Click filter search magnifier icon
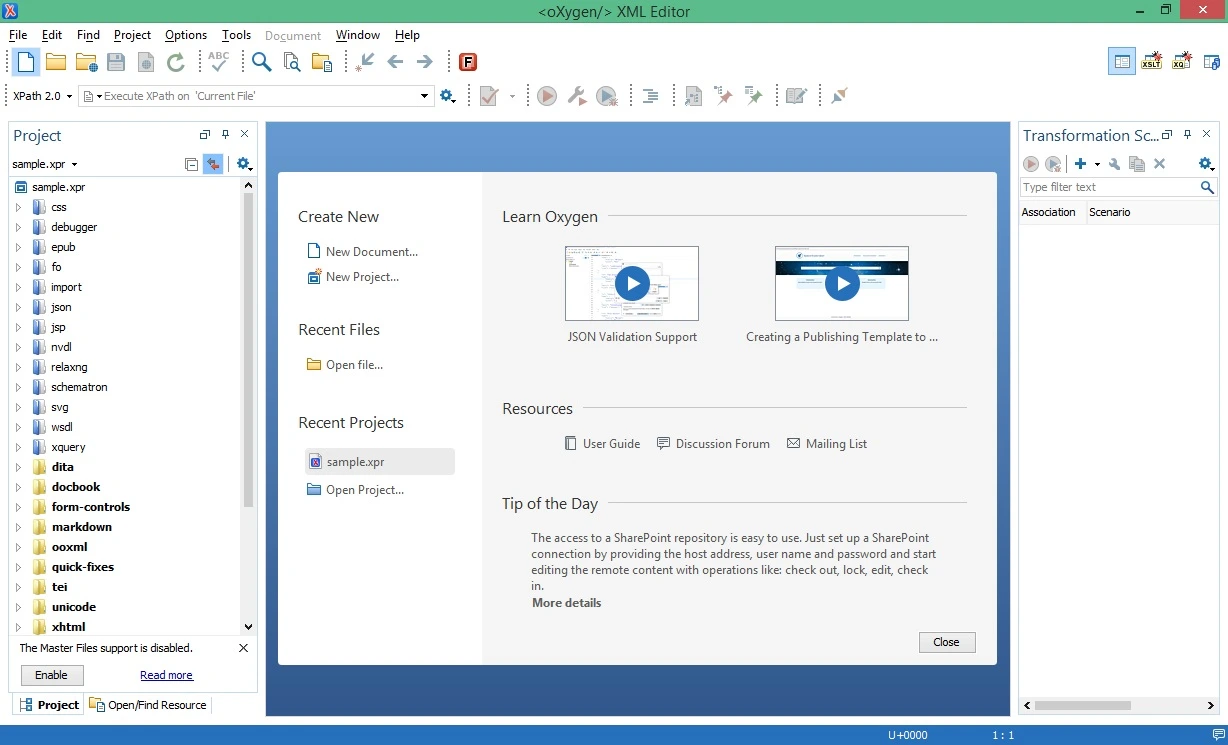 coord(1207,187)
